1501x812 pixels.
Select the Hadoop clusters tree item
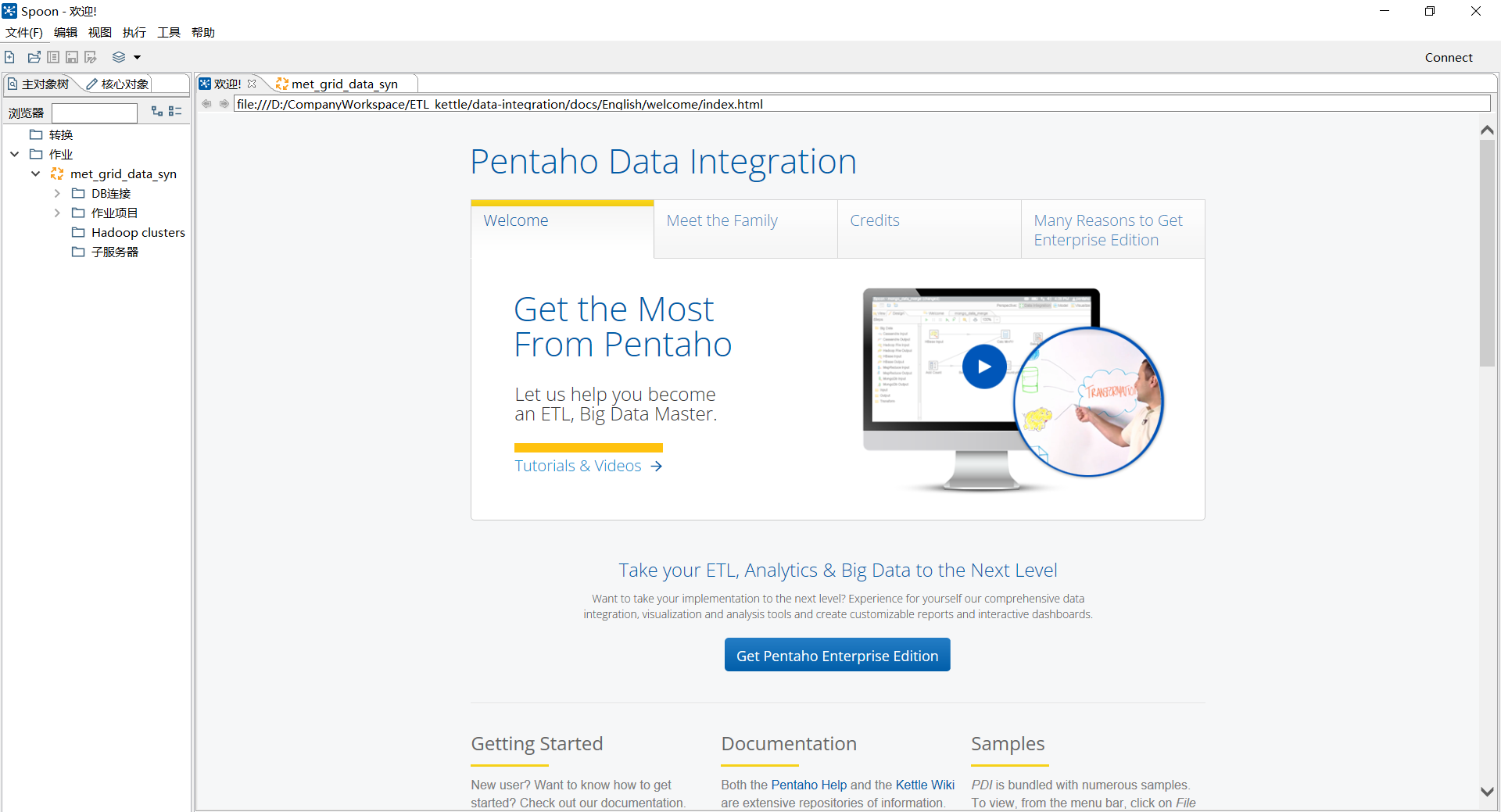tap(138, 232)
